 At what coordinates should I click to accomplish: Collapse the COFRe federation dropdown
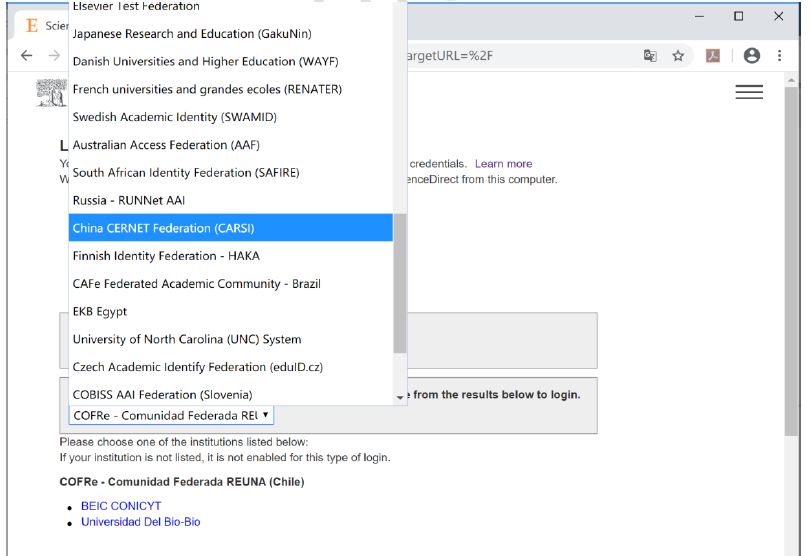click(171, 415)
